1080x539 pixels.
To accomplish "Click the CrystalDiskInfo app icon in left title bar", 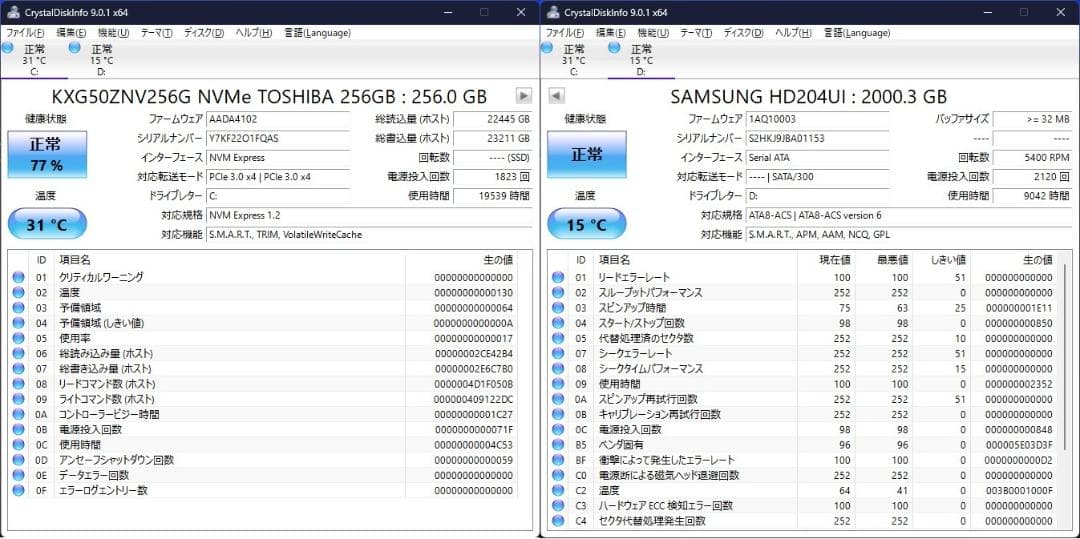I will [x=12, y=12].
